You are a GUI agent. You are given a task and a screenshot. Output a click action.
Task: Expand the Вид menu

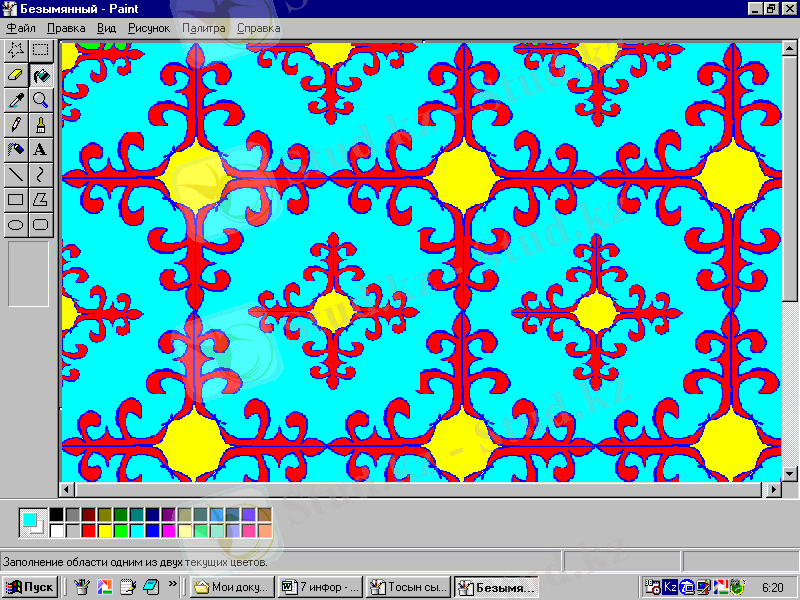(x=106, y=28)
